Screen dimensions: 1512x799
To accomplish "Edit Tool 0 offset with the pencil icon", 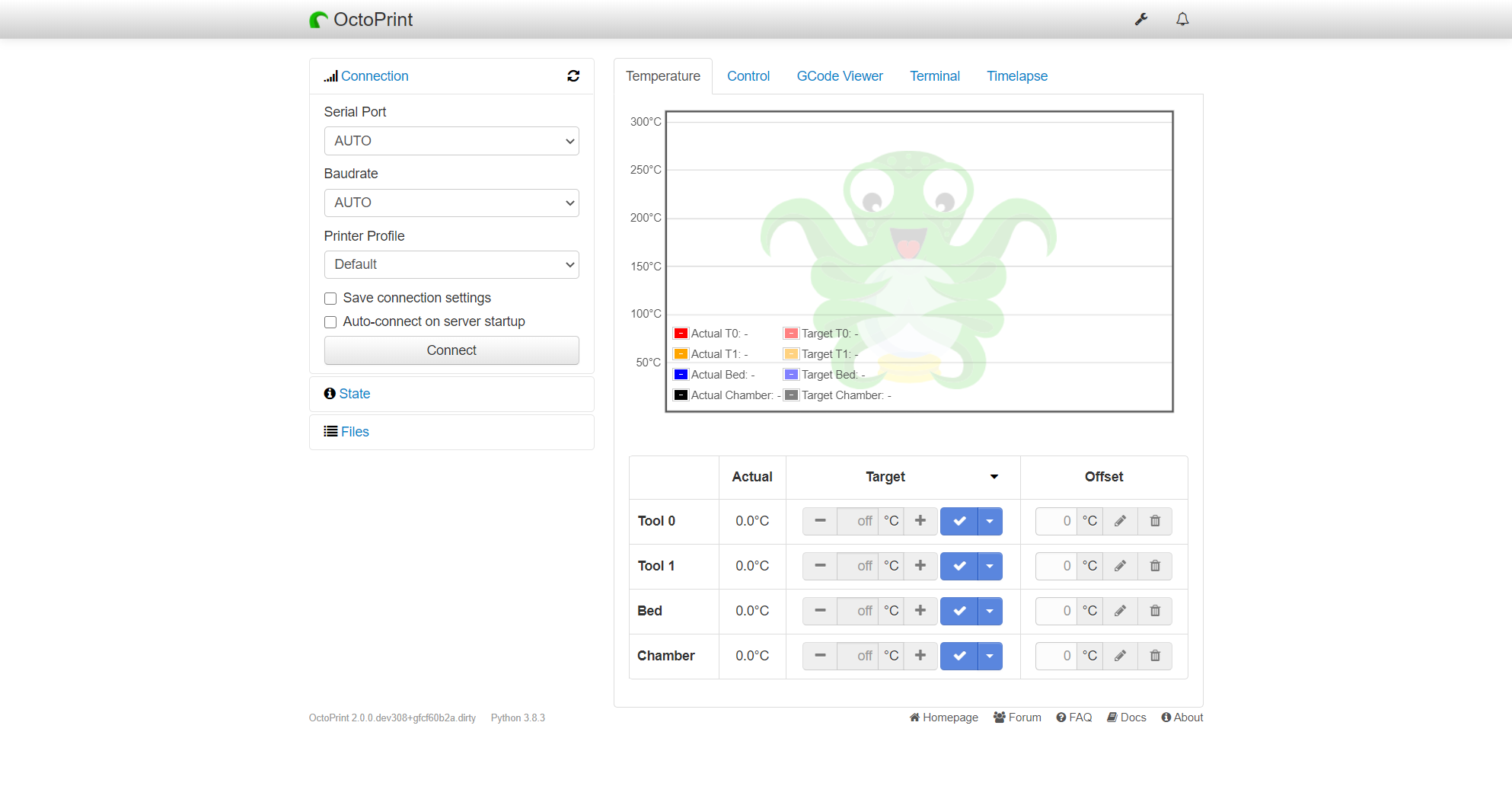I will [x=1120, y=521].
